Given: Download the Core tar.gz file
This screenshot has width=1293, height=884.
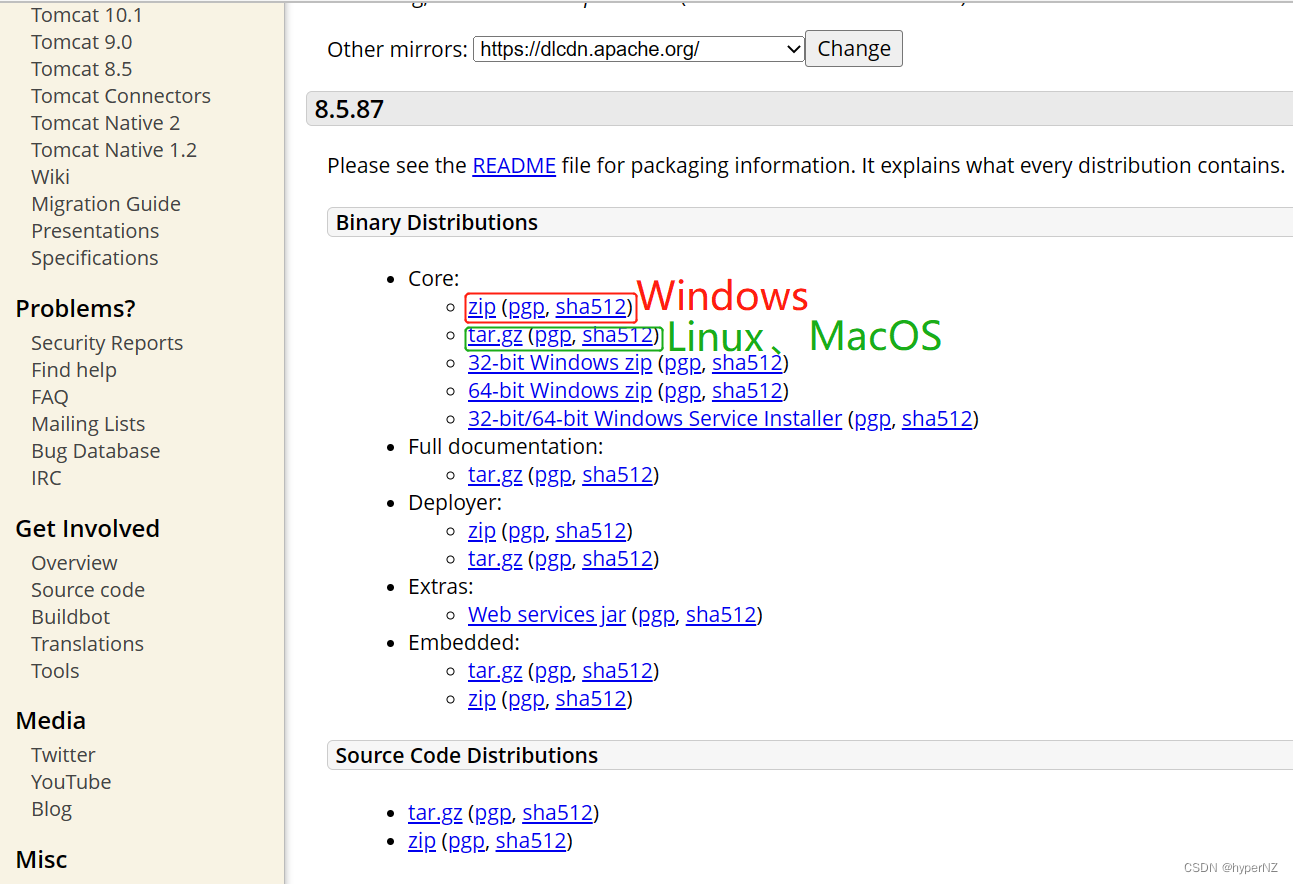Looking at the screenshot, I should pyautogui.click(x=495, y=335).
